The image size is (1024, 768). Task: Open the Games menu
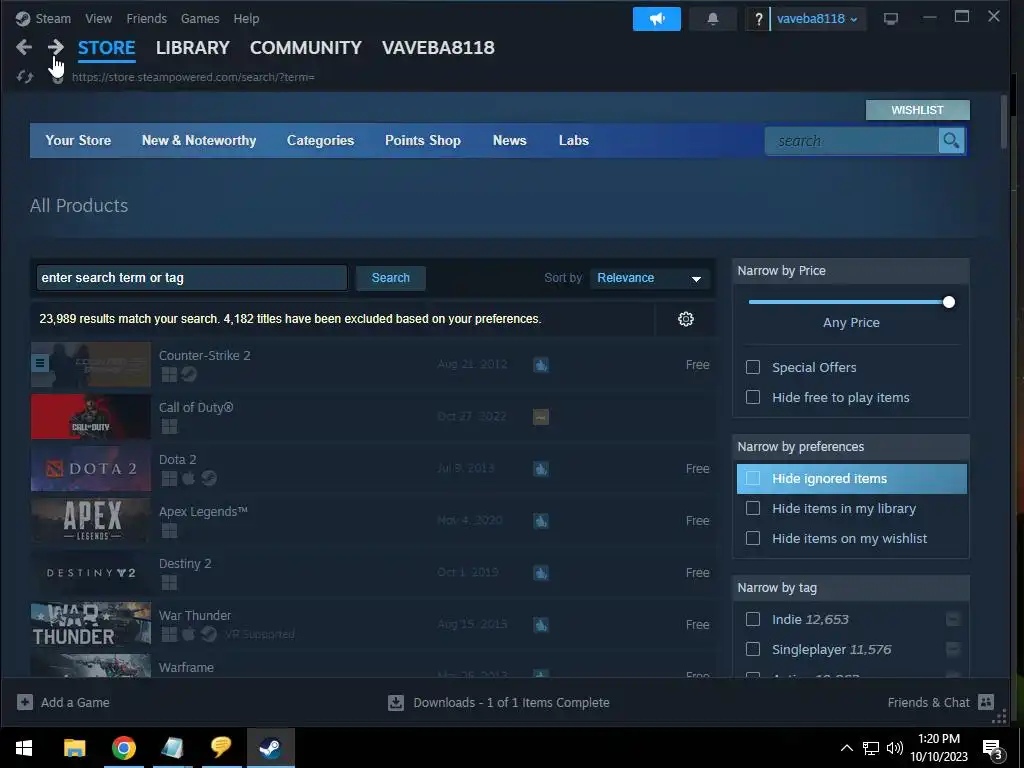pyautogui.click(x=200, y=19)
